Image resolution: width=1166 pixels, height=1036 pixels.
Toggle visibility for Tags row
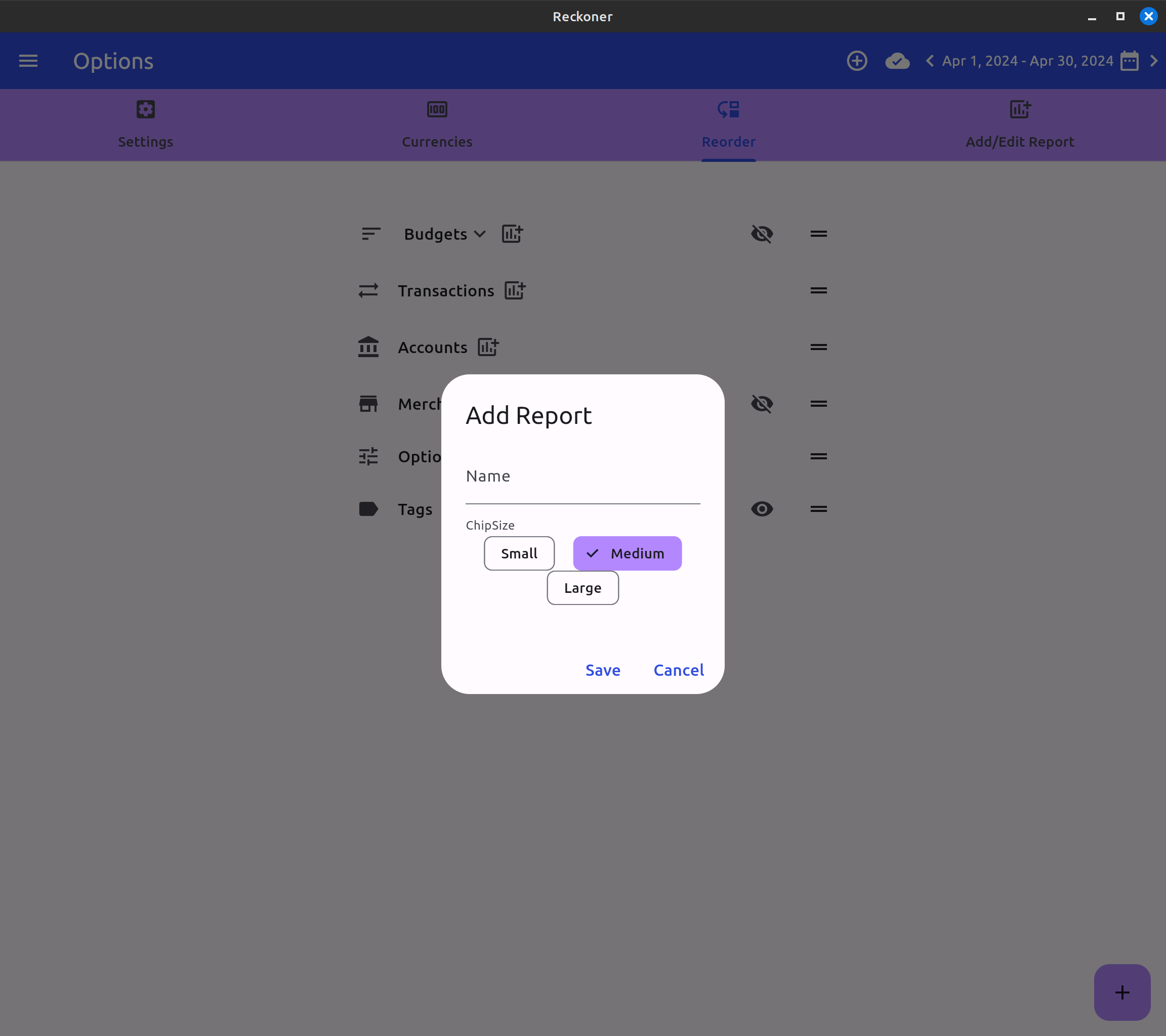(761, 509)
